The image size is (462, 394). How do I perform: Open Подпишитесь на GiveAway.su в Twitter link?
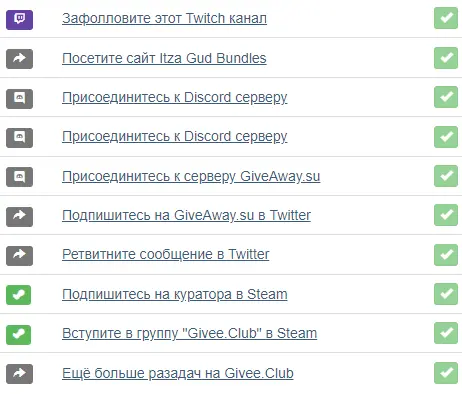[x=186, y=215]
